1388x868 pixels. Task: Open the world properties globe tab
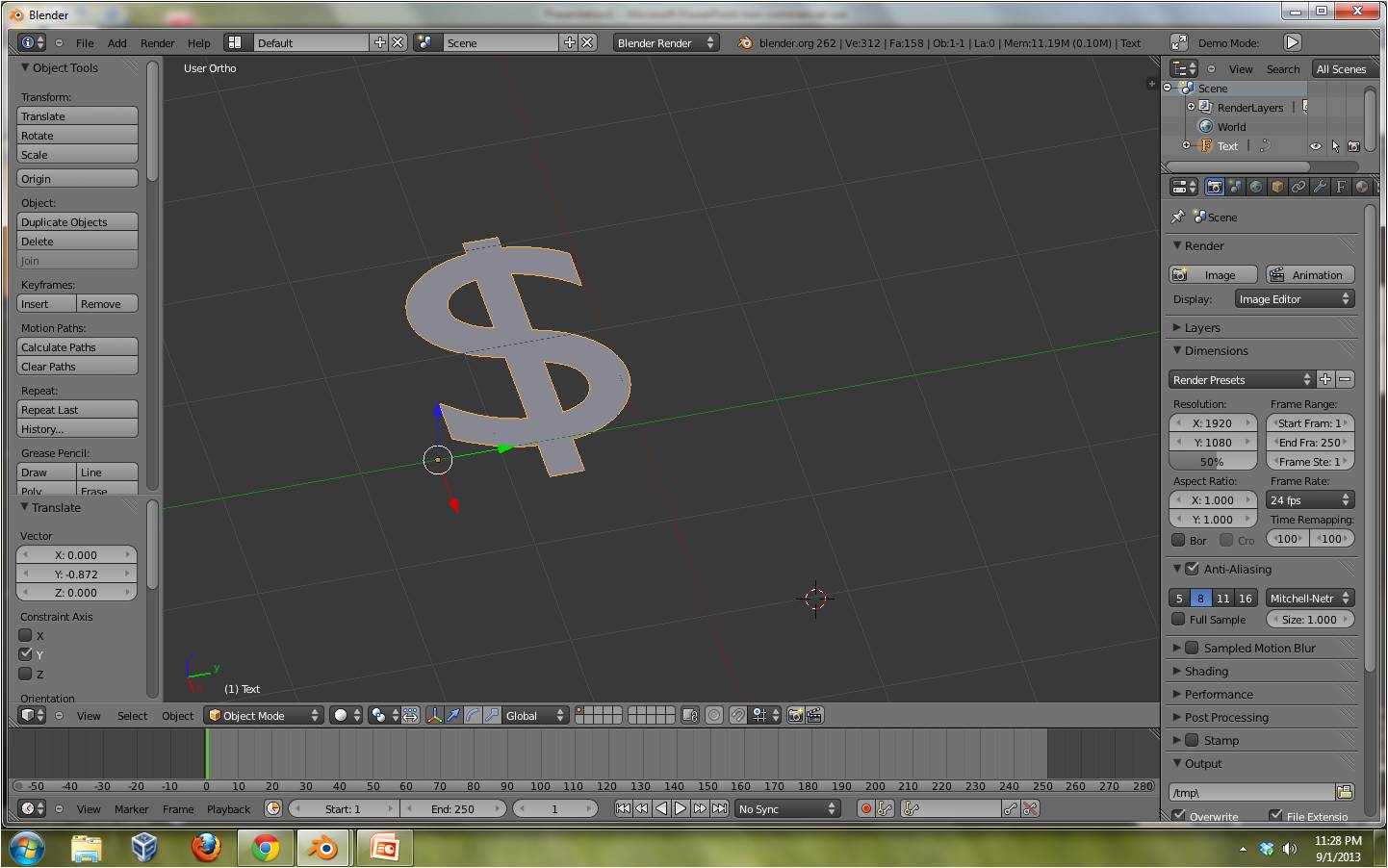[x=1256, y=187]
